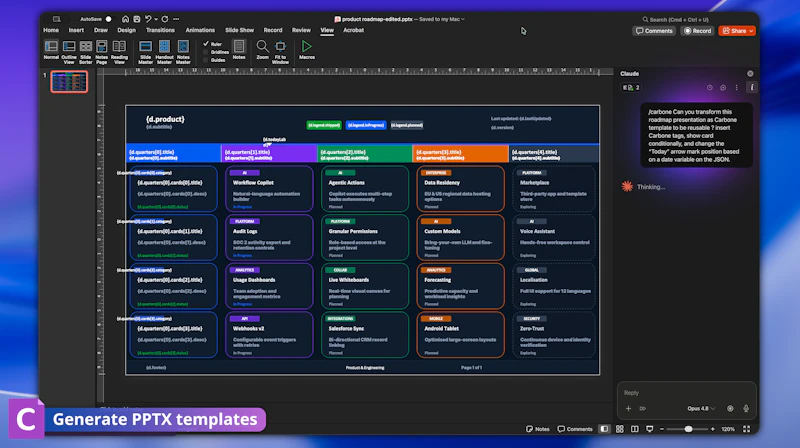This screenshot has width=800, height=448.
Task: Select the {d.product} title text
Action: [165, 119]
